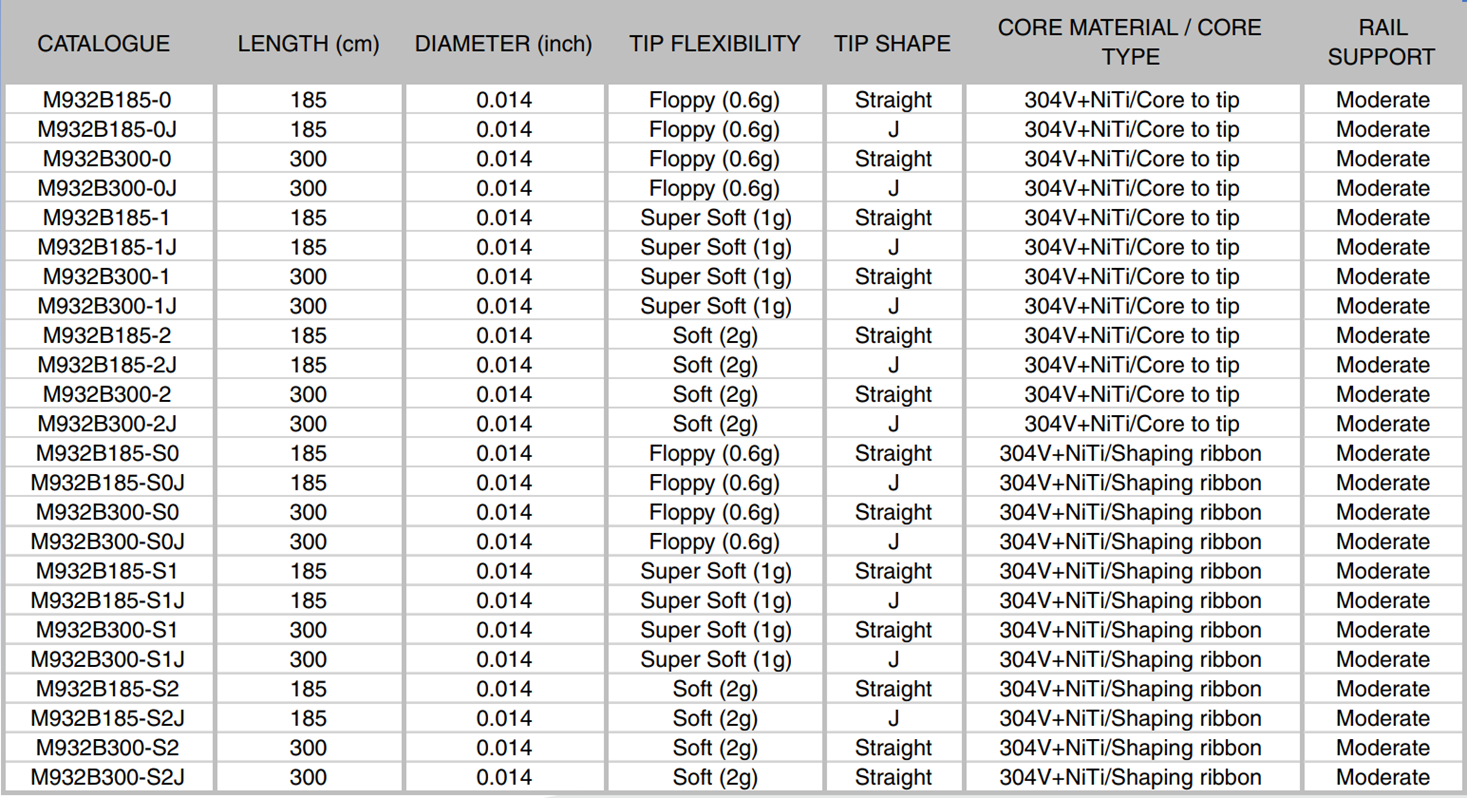Click the CATALOGUE column header
The width and height of the screenshot is (1467, 798).
point(104,44)
